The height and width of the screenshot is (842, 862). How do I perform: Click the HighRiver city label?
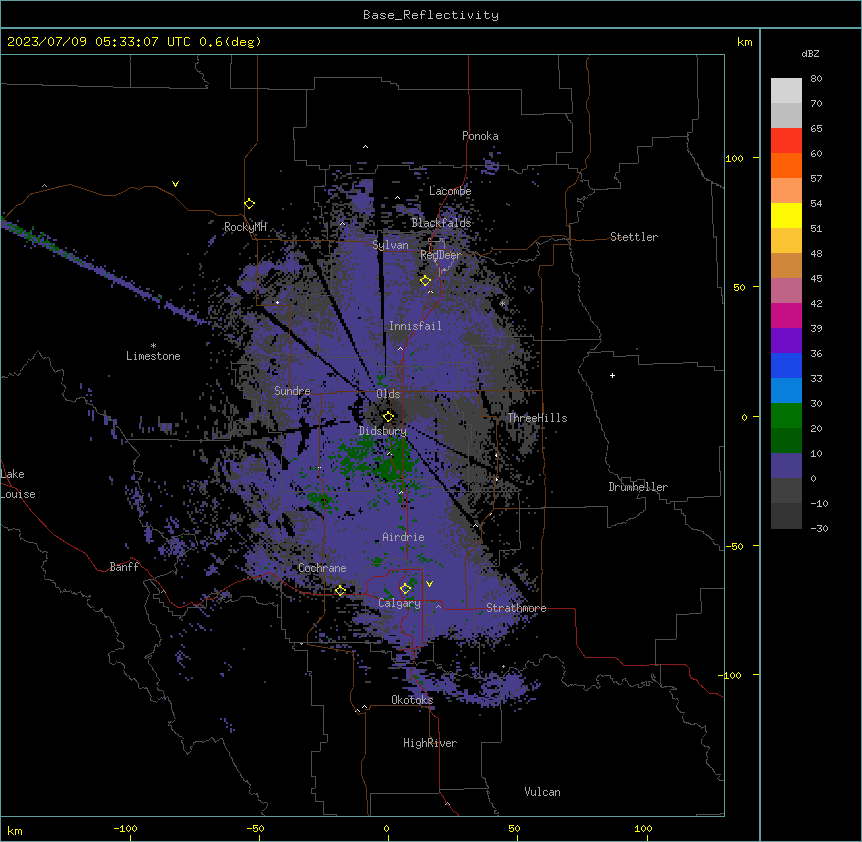pos(430,743)
